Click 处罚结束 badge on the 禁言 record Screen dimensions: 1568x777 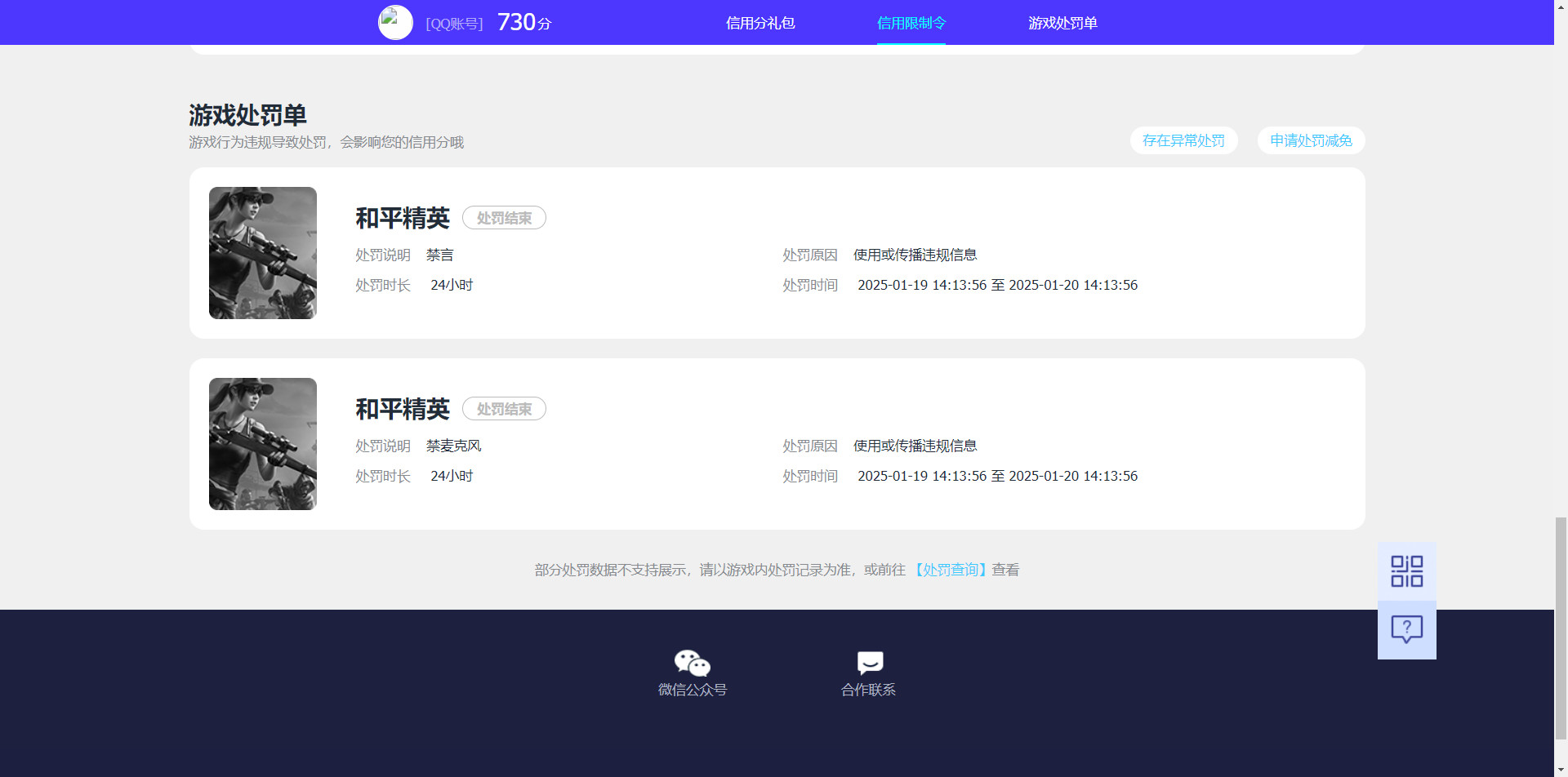504,218
